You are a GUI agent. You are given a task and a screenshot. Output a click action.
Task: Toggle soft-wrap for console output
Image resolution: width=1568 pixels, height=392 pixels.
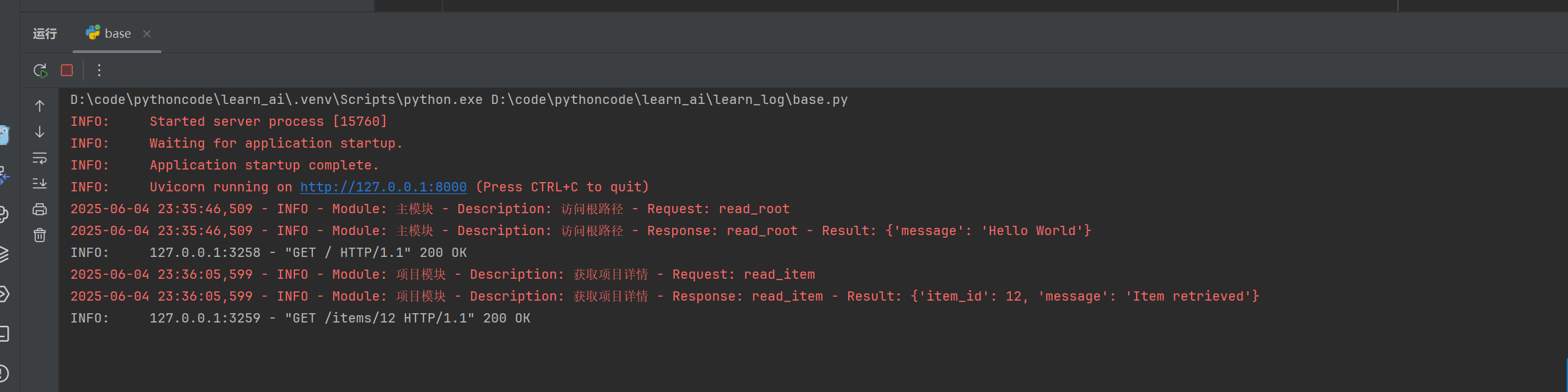40,158
